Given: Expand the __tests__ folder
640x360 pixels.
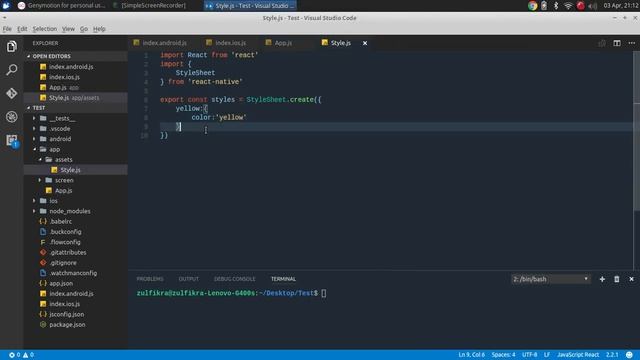Looking at the screenshot, I should tap(34, 118).
